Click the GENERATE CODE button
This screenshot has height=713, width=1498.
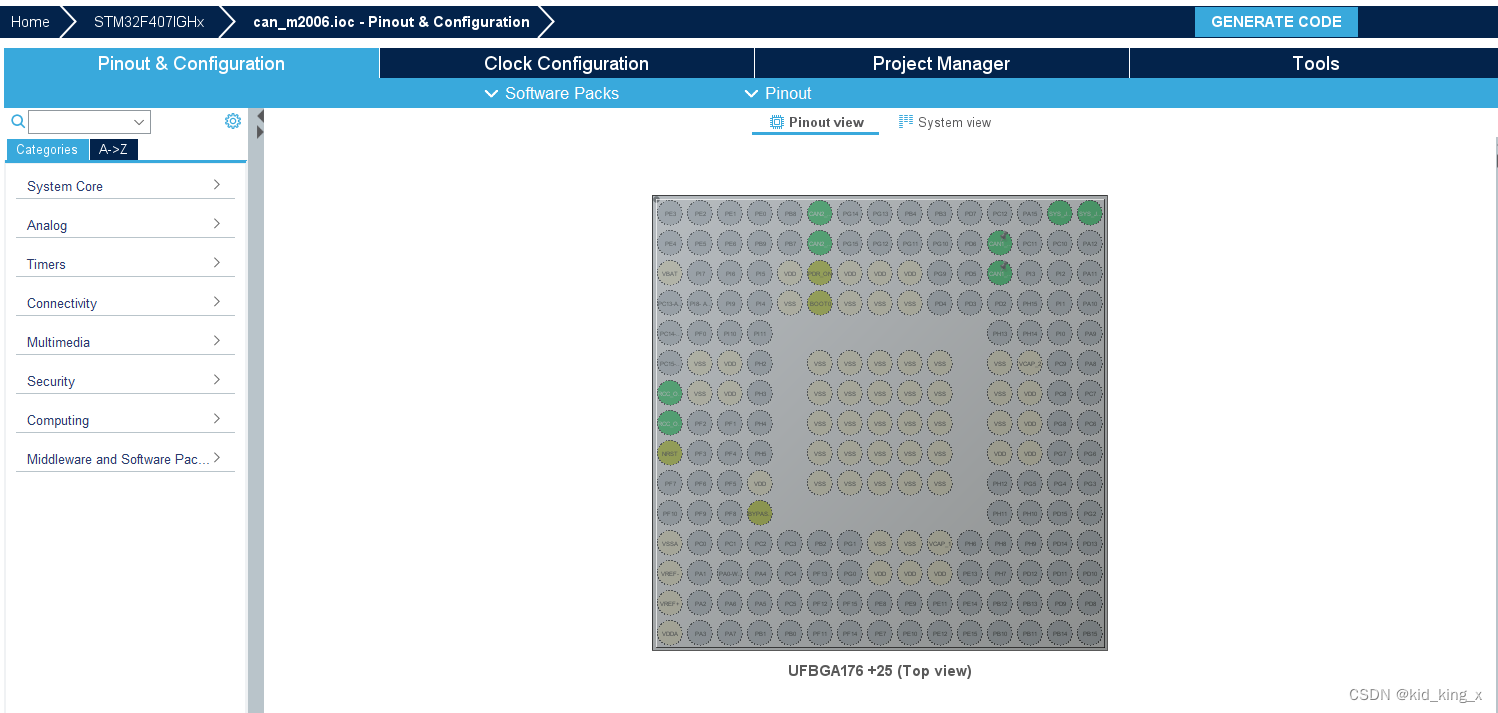pyautogui.click(x=1276, y=22)
